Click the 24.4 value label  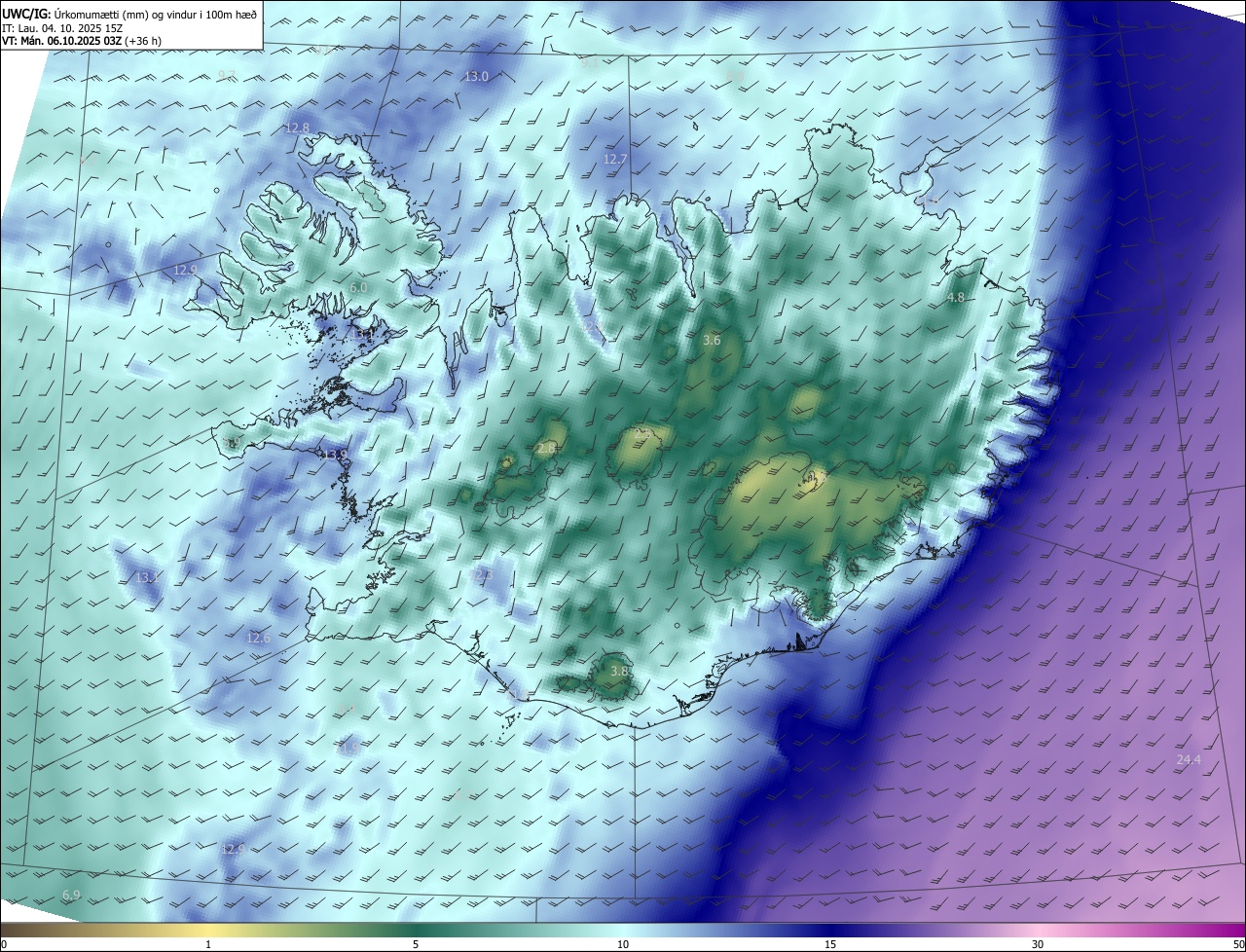(1189, 760)
